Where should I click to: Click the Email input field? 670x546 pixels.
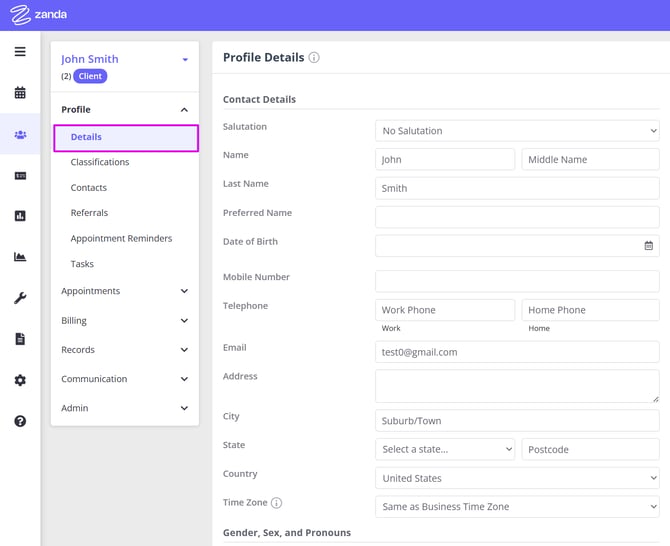(517, 352)
